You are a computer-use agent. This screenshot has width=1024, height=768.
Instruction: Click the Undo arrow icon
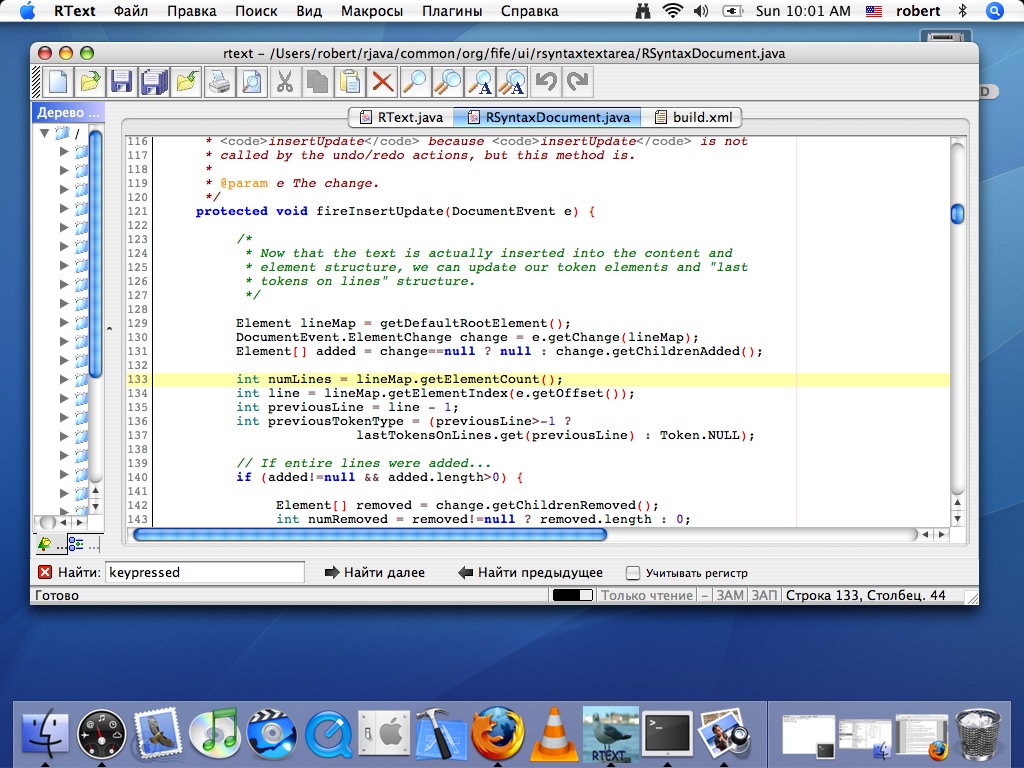click(545, 81)
